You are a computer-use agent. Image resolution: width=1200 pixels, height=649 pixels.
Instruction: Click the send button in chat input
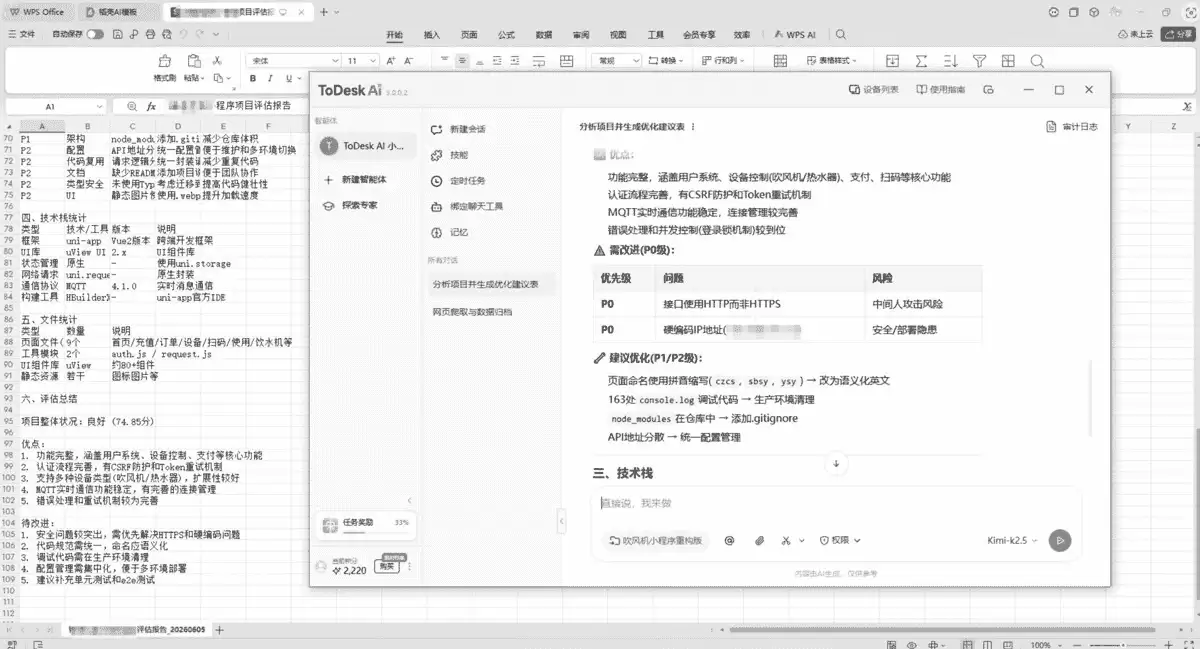pyautogui.click(x=1060, y=540)
